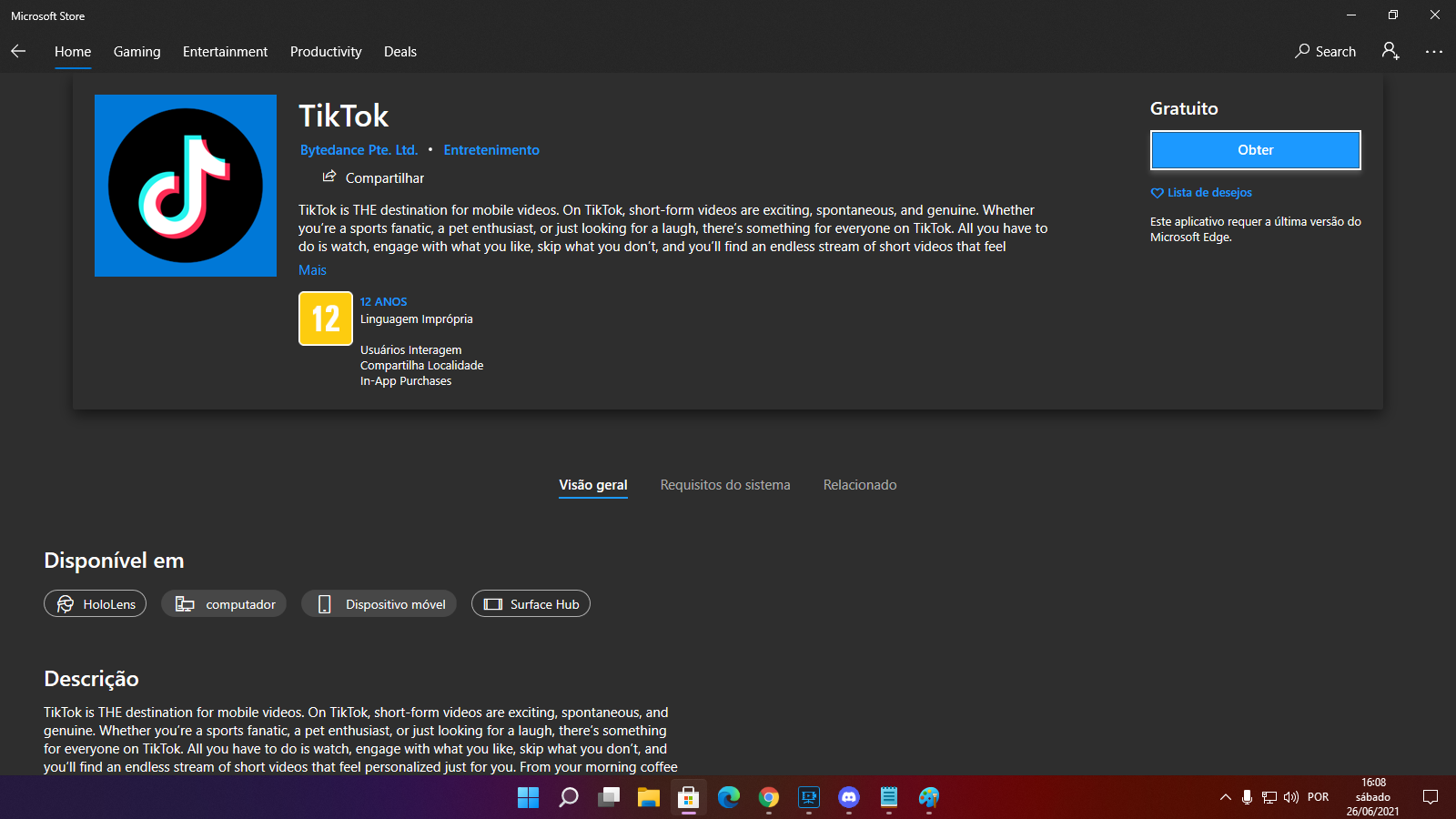Viewport: 1456px width, 819px height.
Task: Click the HoloLens headset icon
Action: pyautogui.click(x=66, y=604)
